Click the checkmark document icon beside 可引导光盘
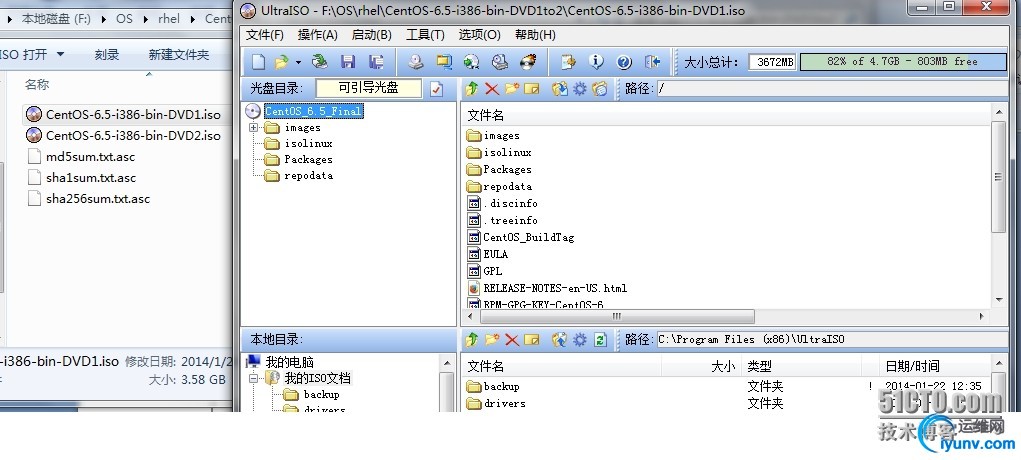Viewport: 1021px width, 460px height. (x=436, y=89)
